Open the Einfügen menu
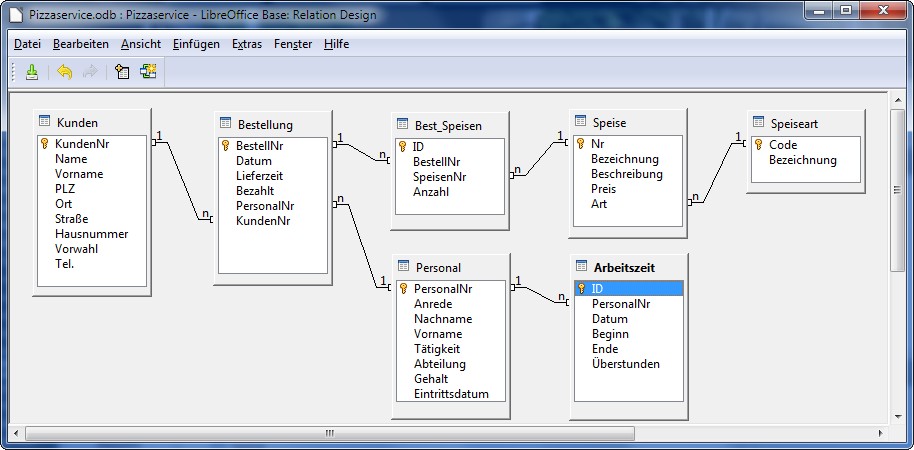The height and width of the screenshot is (450, 914). tap(196, 44)
